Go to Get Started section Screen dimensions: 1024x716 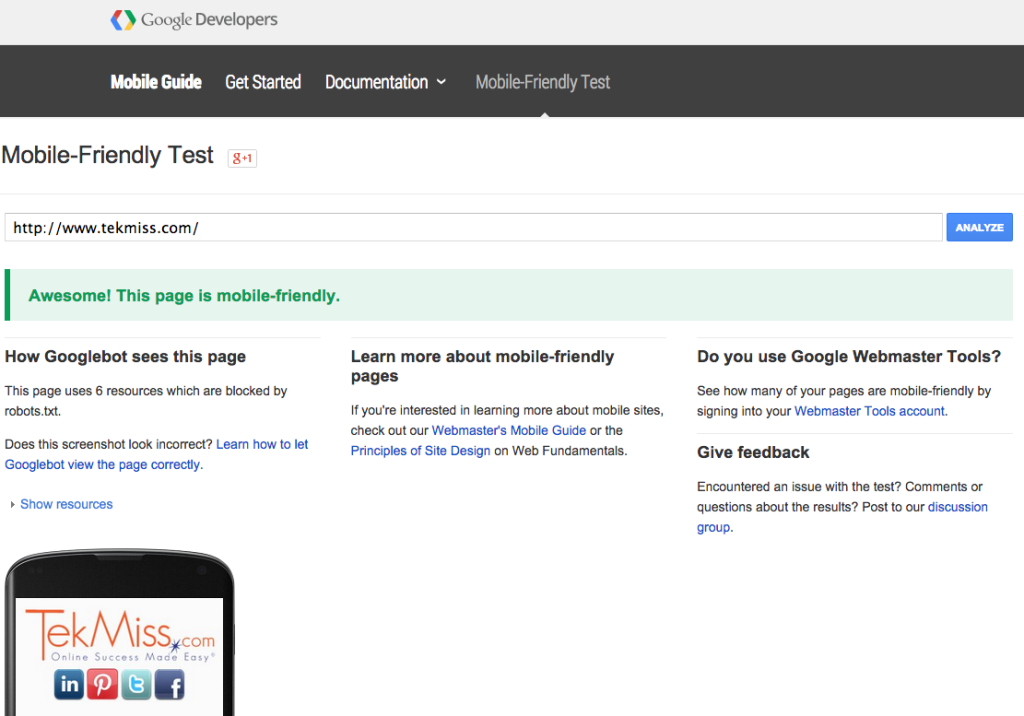click(263, 82)
